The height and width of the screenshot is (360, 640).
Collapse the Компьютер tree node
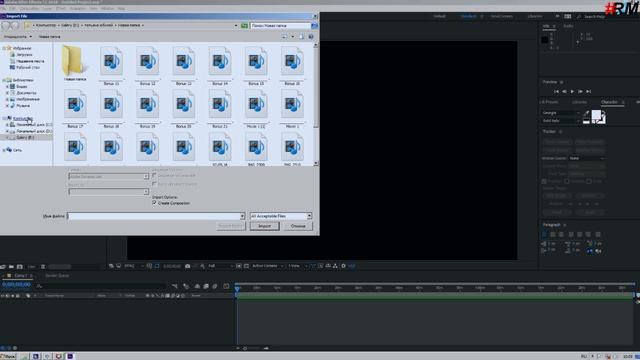click(x=4, y=118)
